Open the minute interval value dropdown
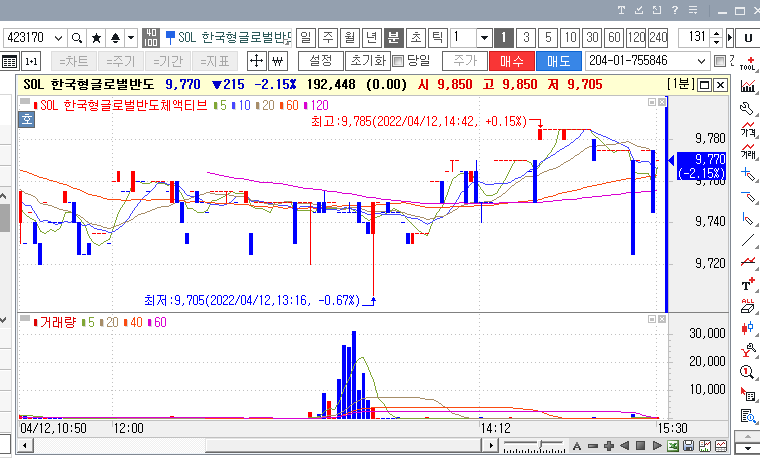This screenshot has width=760, height=459. coord(484,38)
